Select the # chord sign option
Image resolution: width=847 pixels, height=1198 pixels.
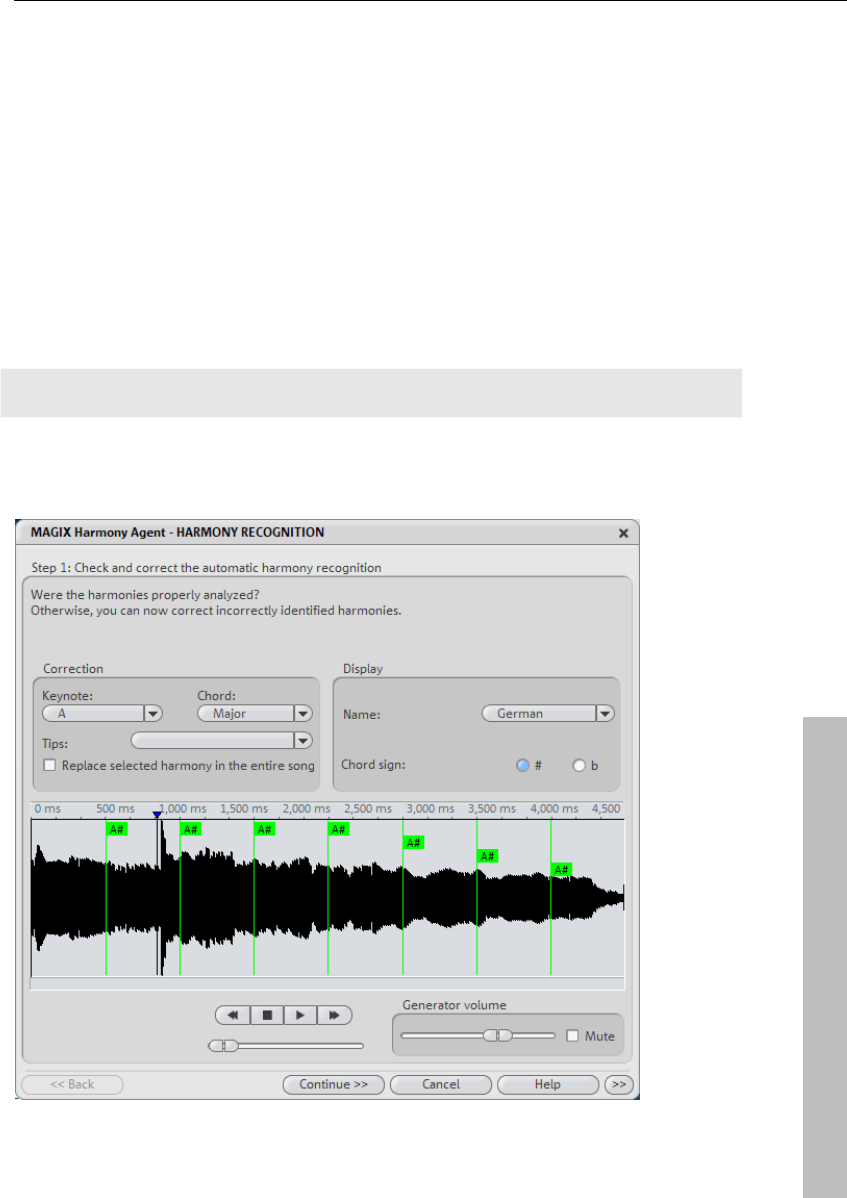point(522,765)
